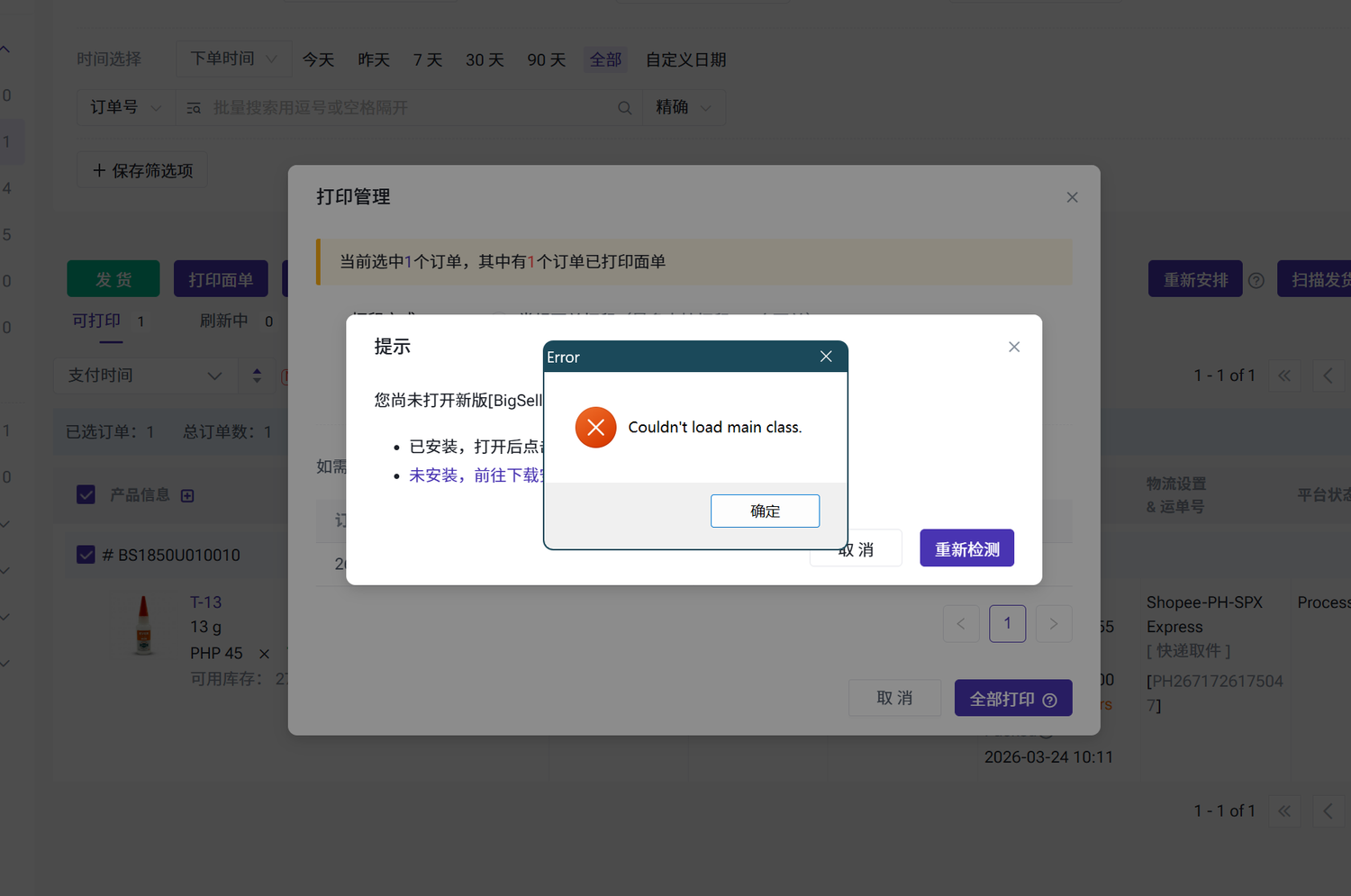Click the green 发货 button
Image resolution: width=1351 pixels, height=896 pixels.
(113, 279)
